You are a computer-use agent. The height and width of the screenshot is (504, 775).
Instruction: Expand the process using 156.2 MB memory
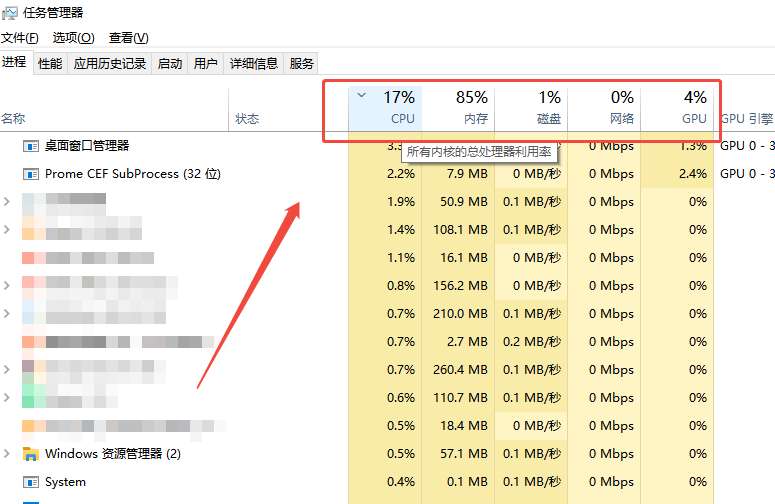pos(8,286)
